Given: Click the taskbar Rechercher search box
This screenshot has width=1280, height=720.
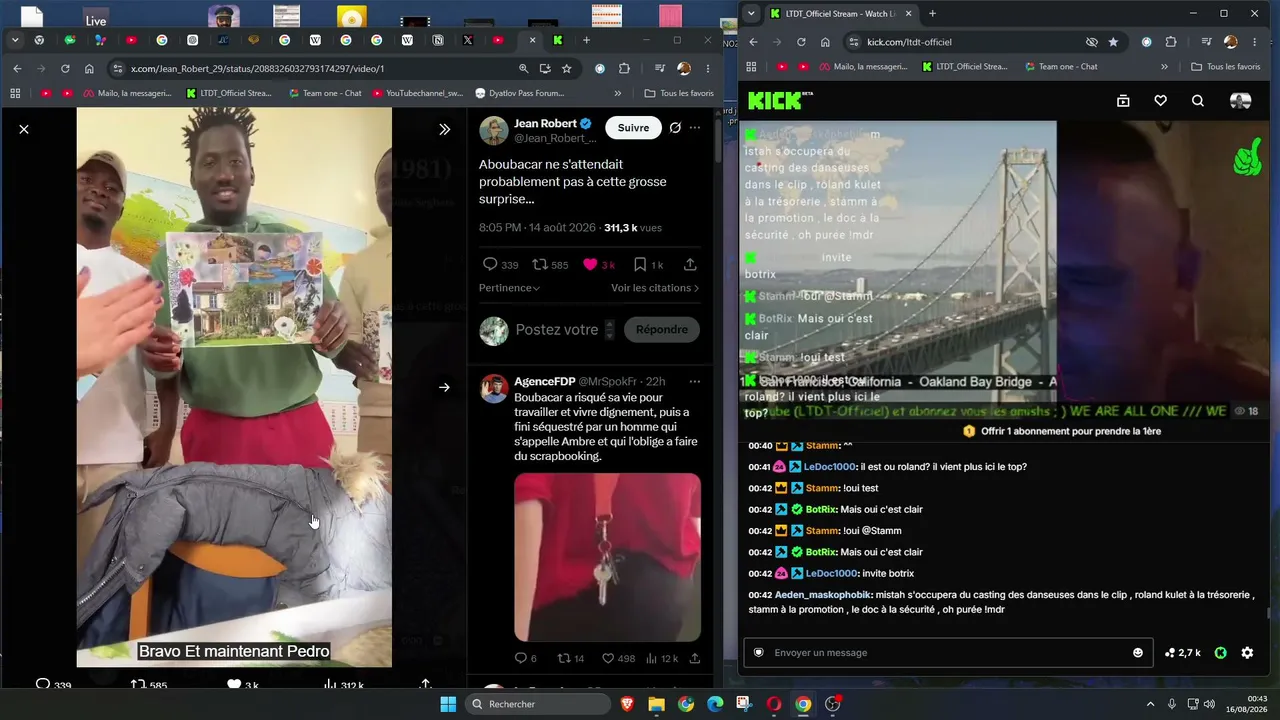Looking at the screenshot, I should click(538, 704).
